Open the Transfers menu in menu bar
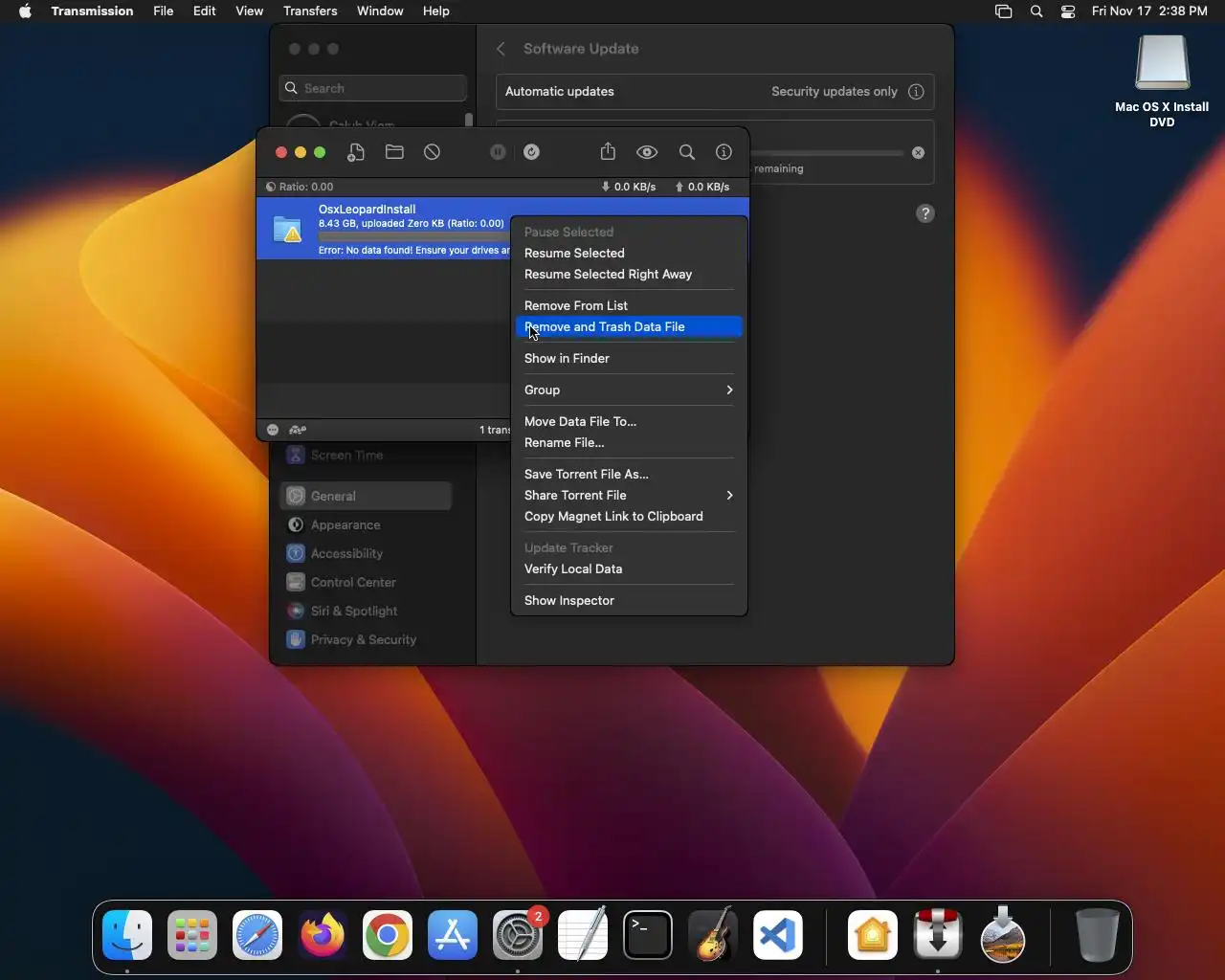 click(310, 11)
